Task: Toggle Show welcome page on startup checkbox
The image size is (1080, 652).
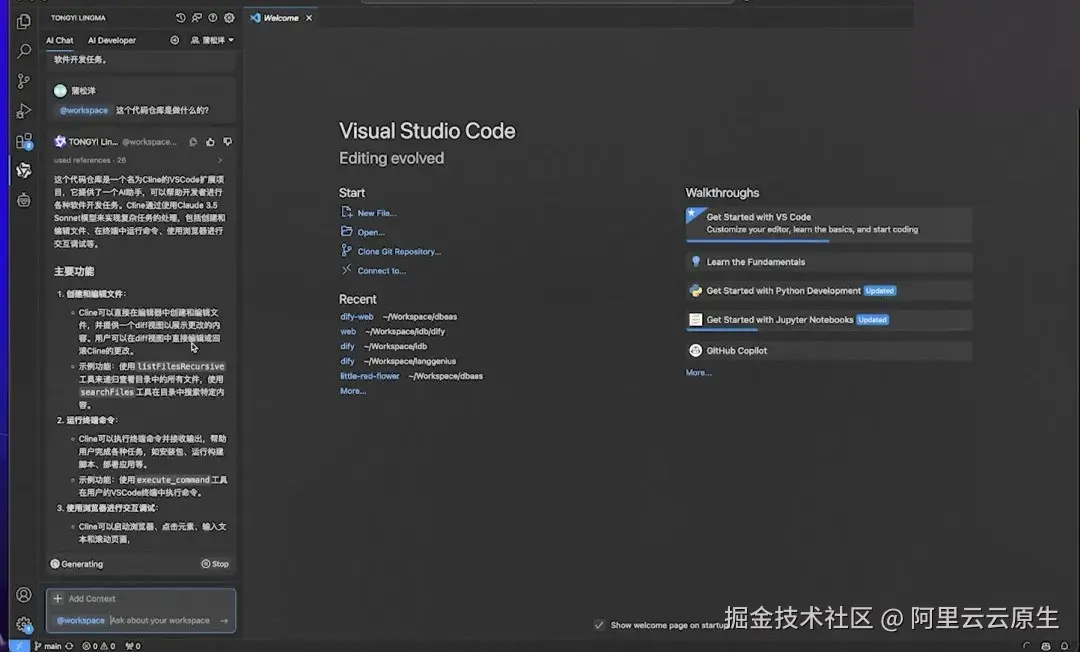Action: (x=599, y=625)
